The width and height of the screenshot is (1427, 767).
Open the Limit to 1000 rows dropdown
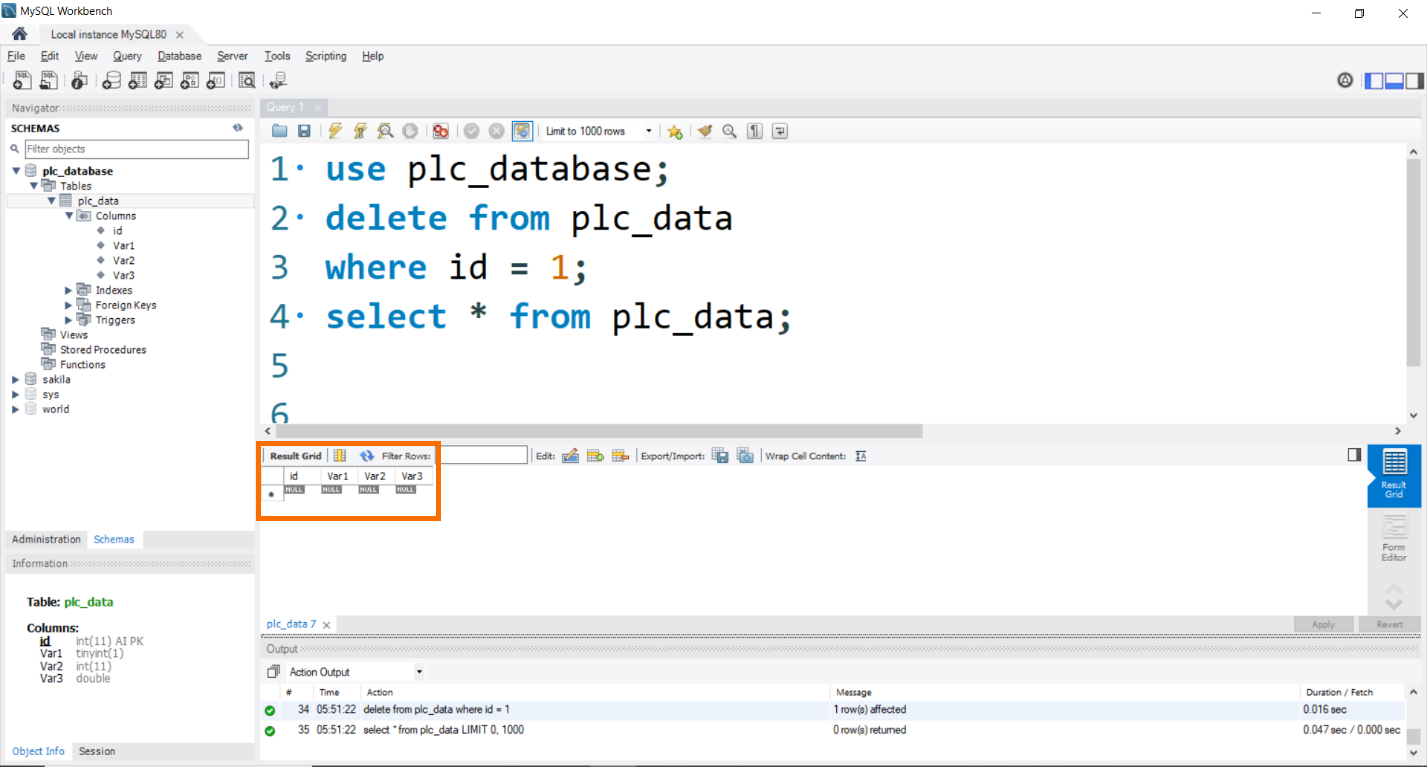pyautogui.click(x=649, y=131)
